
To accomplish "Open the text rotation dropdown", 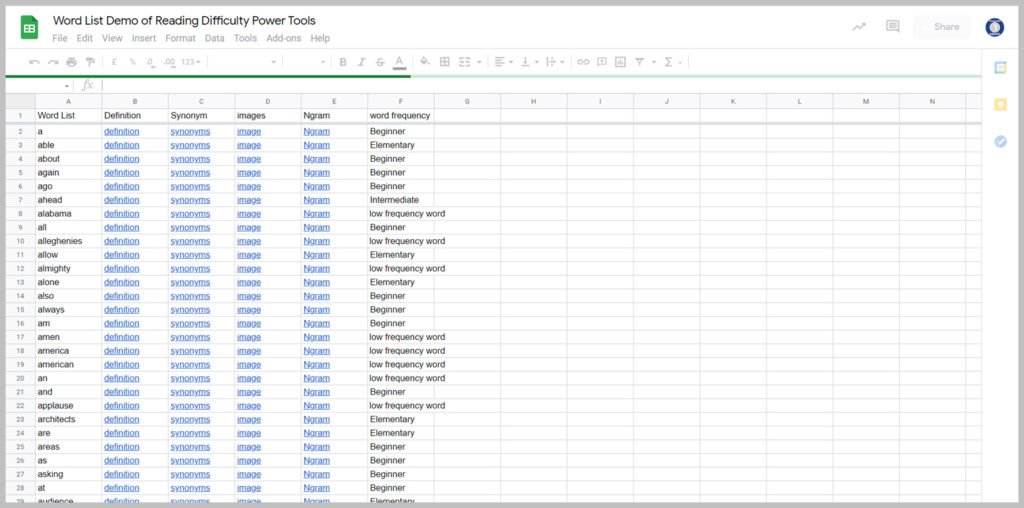I will pos(555,62).
